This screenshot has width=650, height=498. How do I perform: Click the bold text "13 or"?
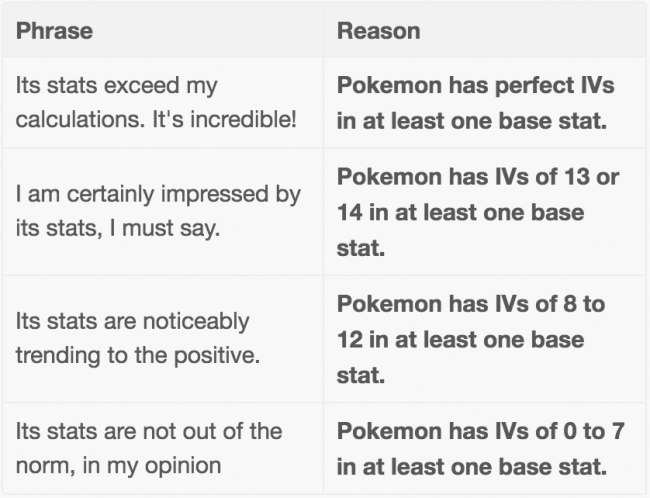(588, 177)
